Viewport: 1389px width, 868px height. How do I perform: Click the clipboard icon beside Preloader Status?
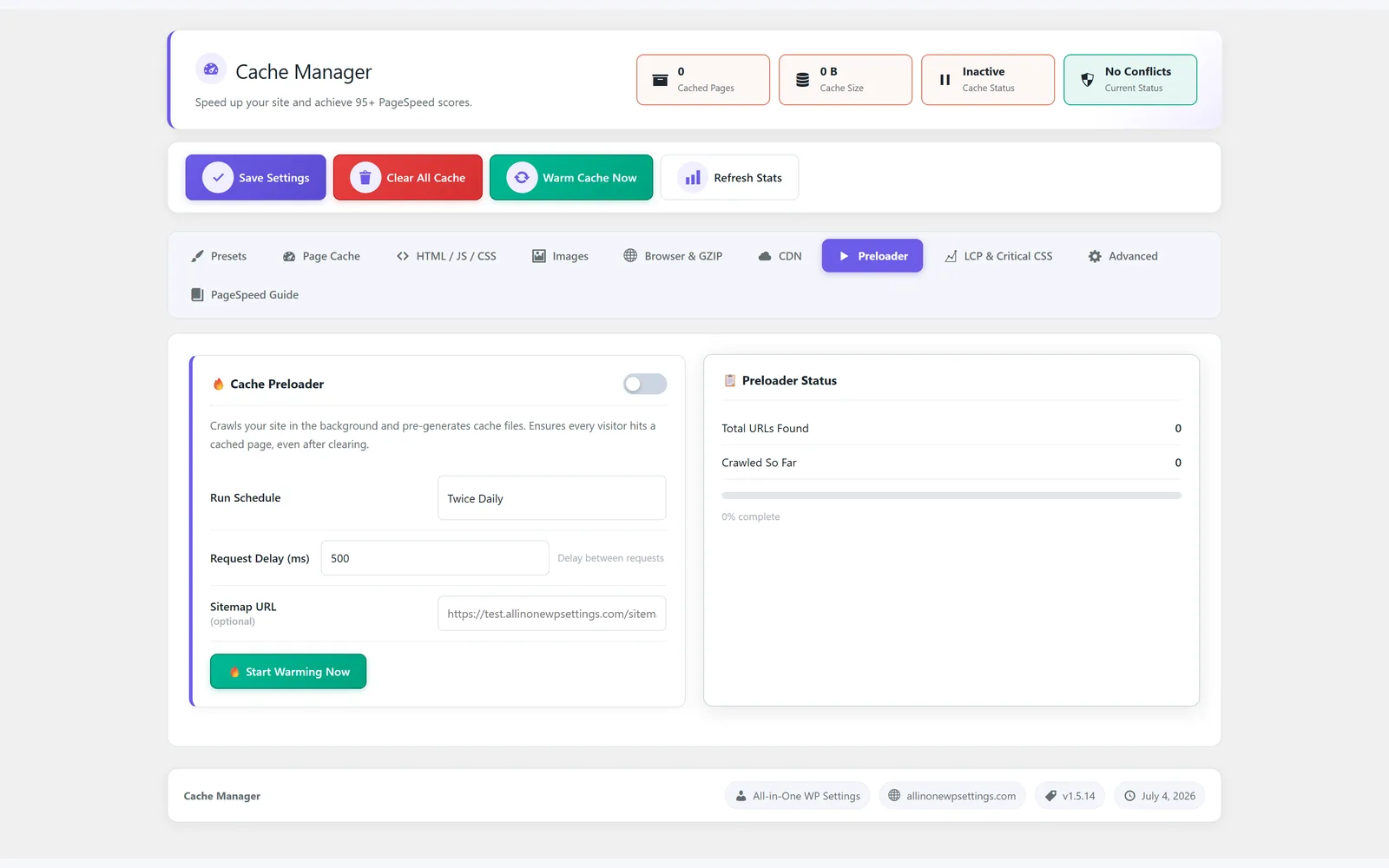click(730, 380)
